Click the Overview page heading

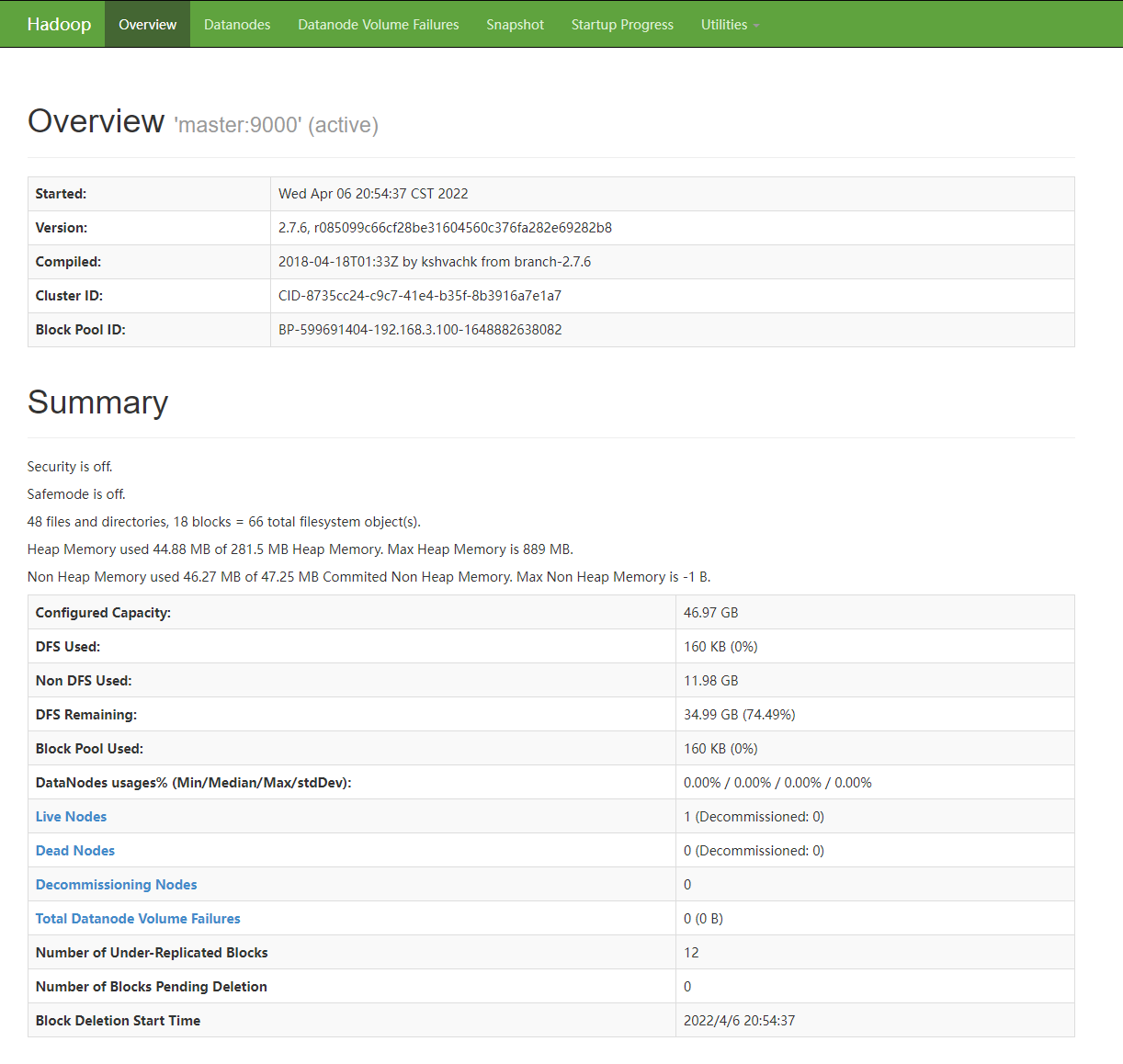[x=96, y=121]
